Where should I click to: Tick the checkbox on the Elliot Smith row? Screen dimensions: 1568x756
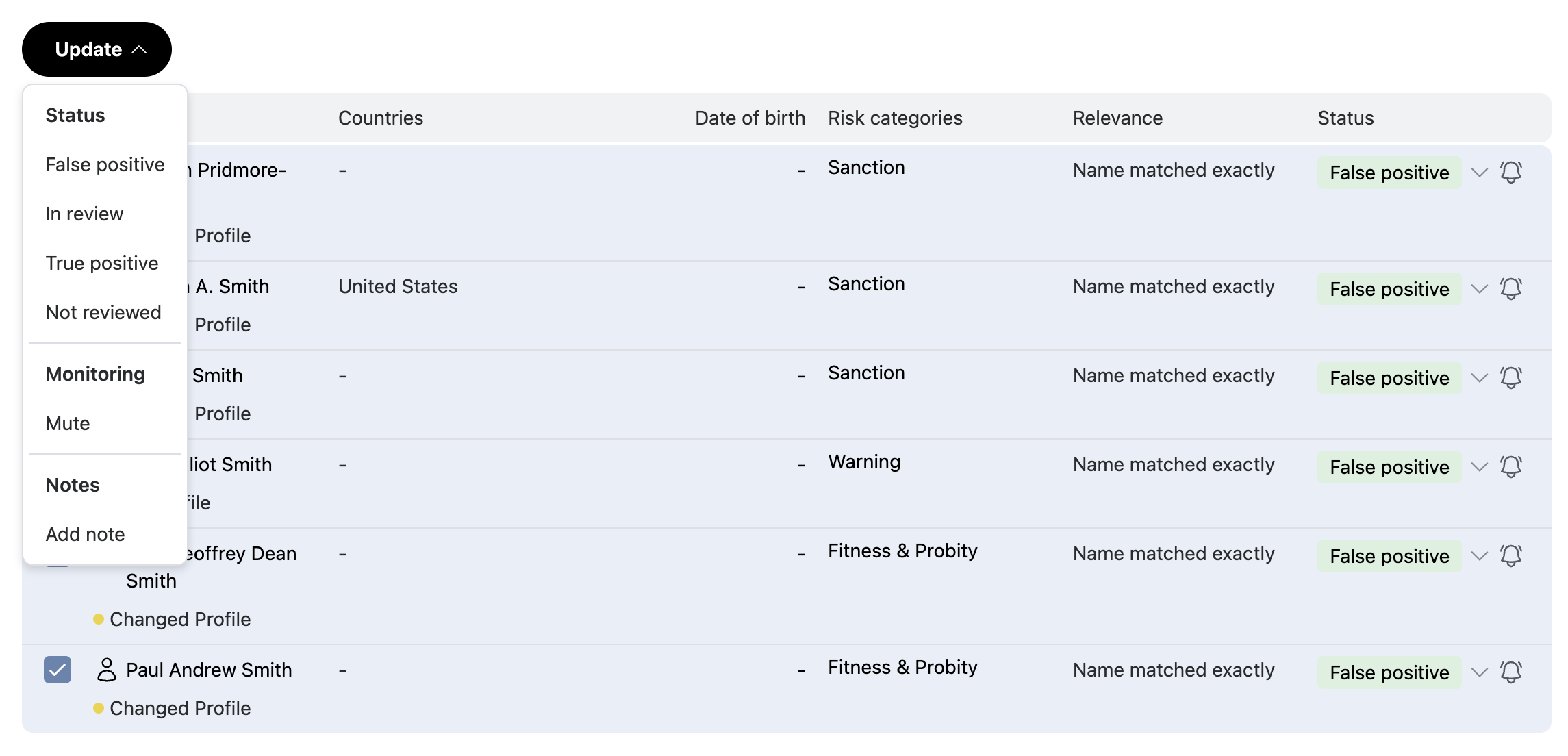[58, 466]
